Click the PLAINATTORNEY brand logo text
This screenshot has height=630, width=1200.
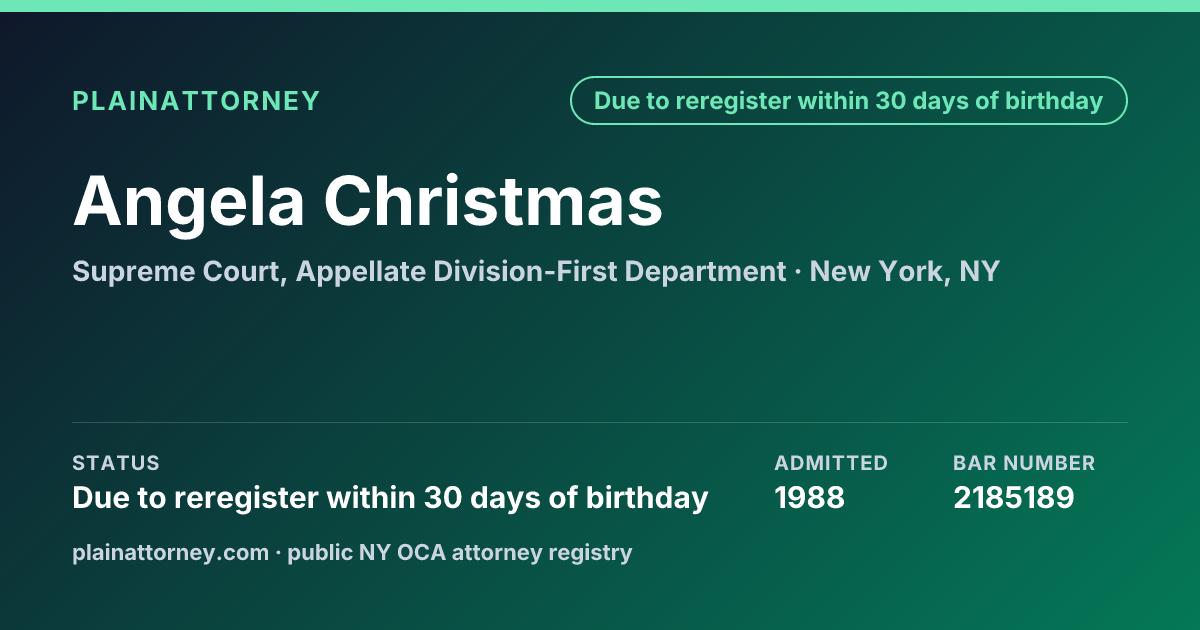click(x=196, y=101)
